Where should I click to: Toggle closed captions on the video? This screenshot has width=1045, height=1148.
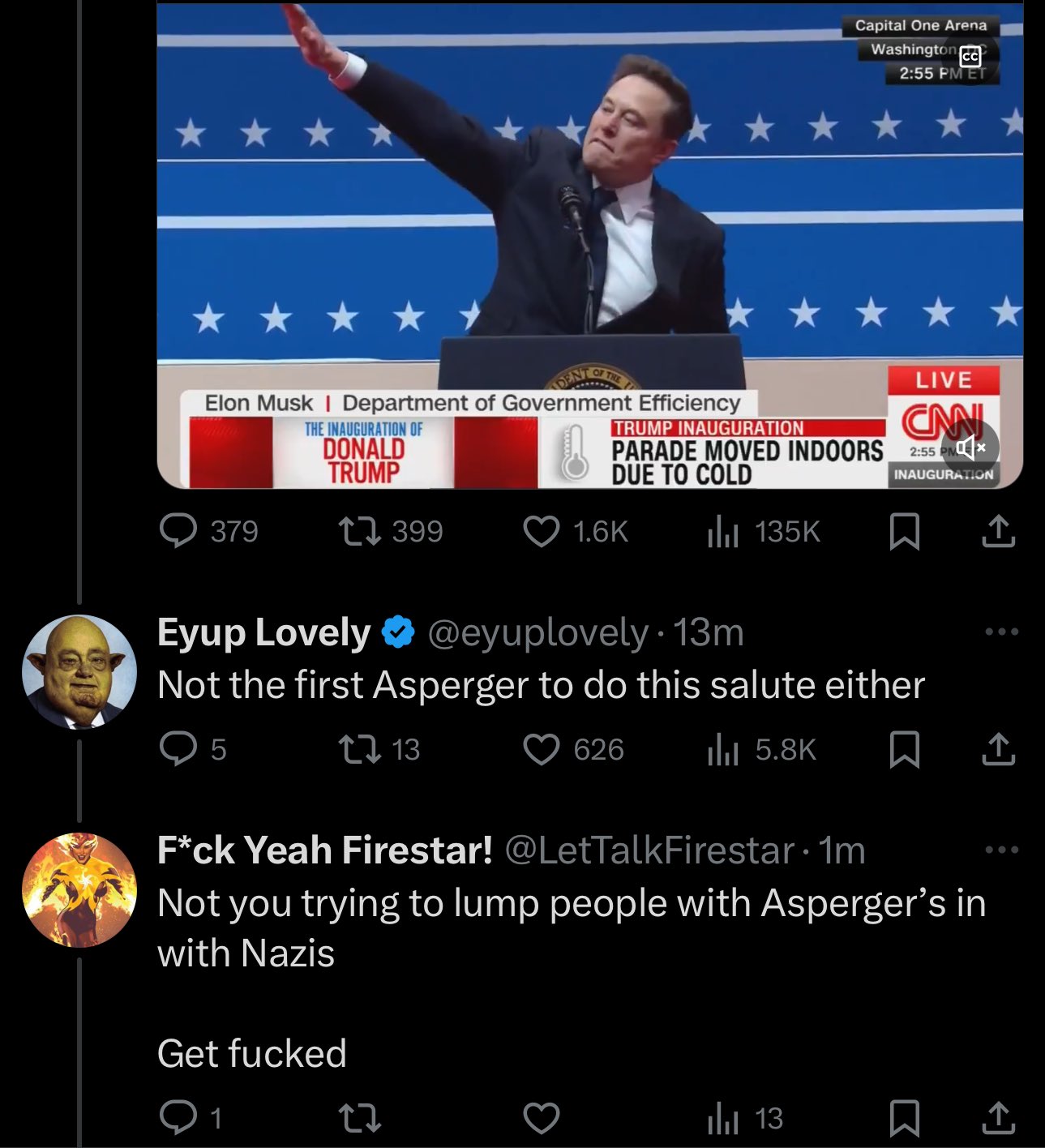[x=970, y=56]
